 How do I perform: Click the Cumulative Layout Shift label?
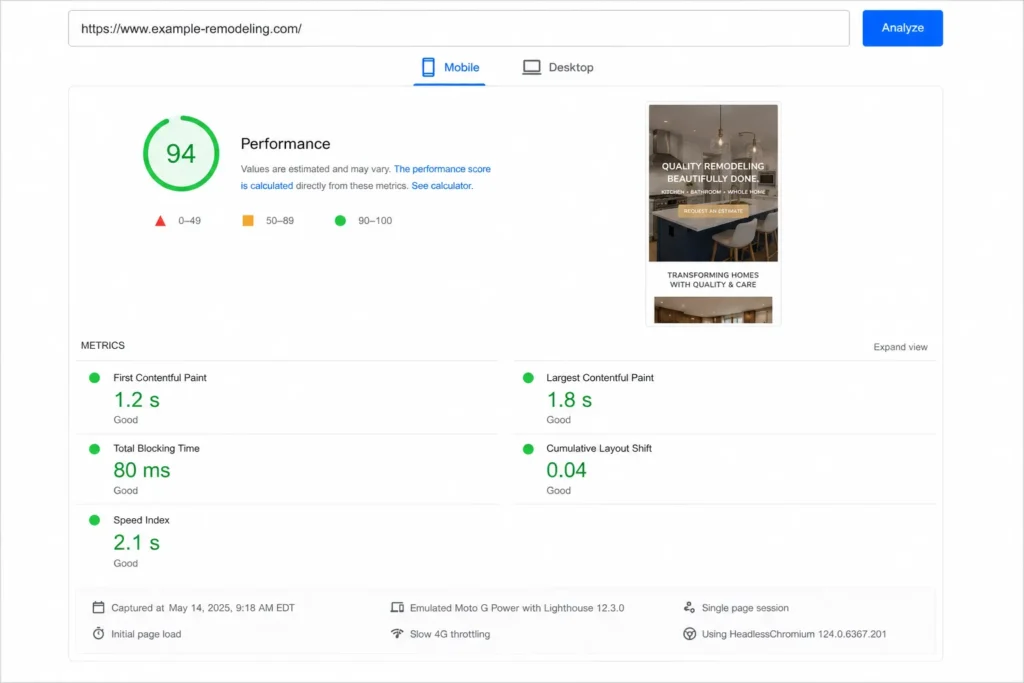pos(599,448)
